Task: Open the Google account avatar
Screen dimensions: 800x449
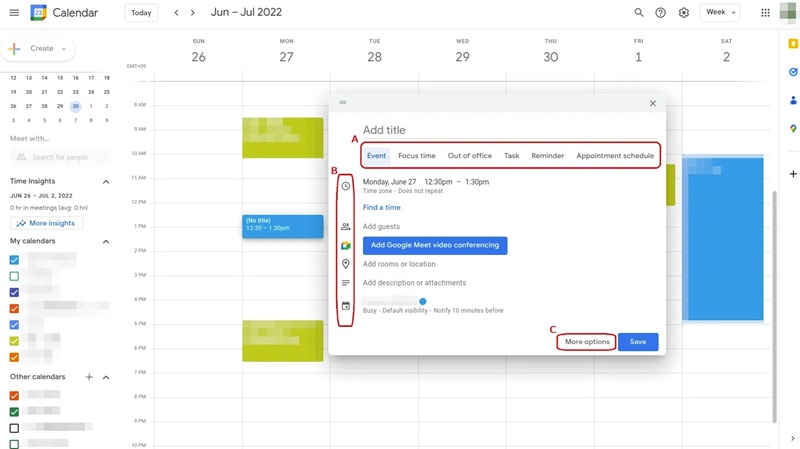Action: pyautogui.click(x=789, y=12)
